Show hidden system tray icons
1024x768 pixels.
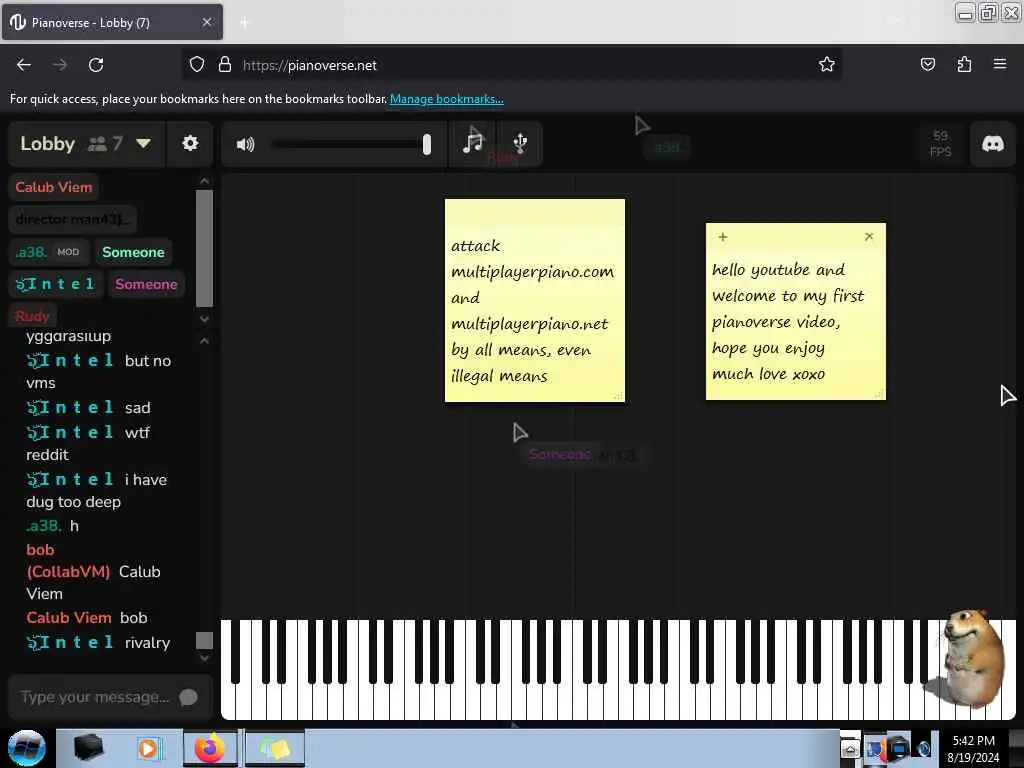850,748
